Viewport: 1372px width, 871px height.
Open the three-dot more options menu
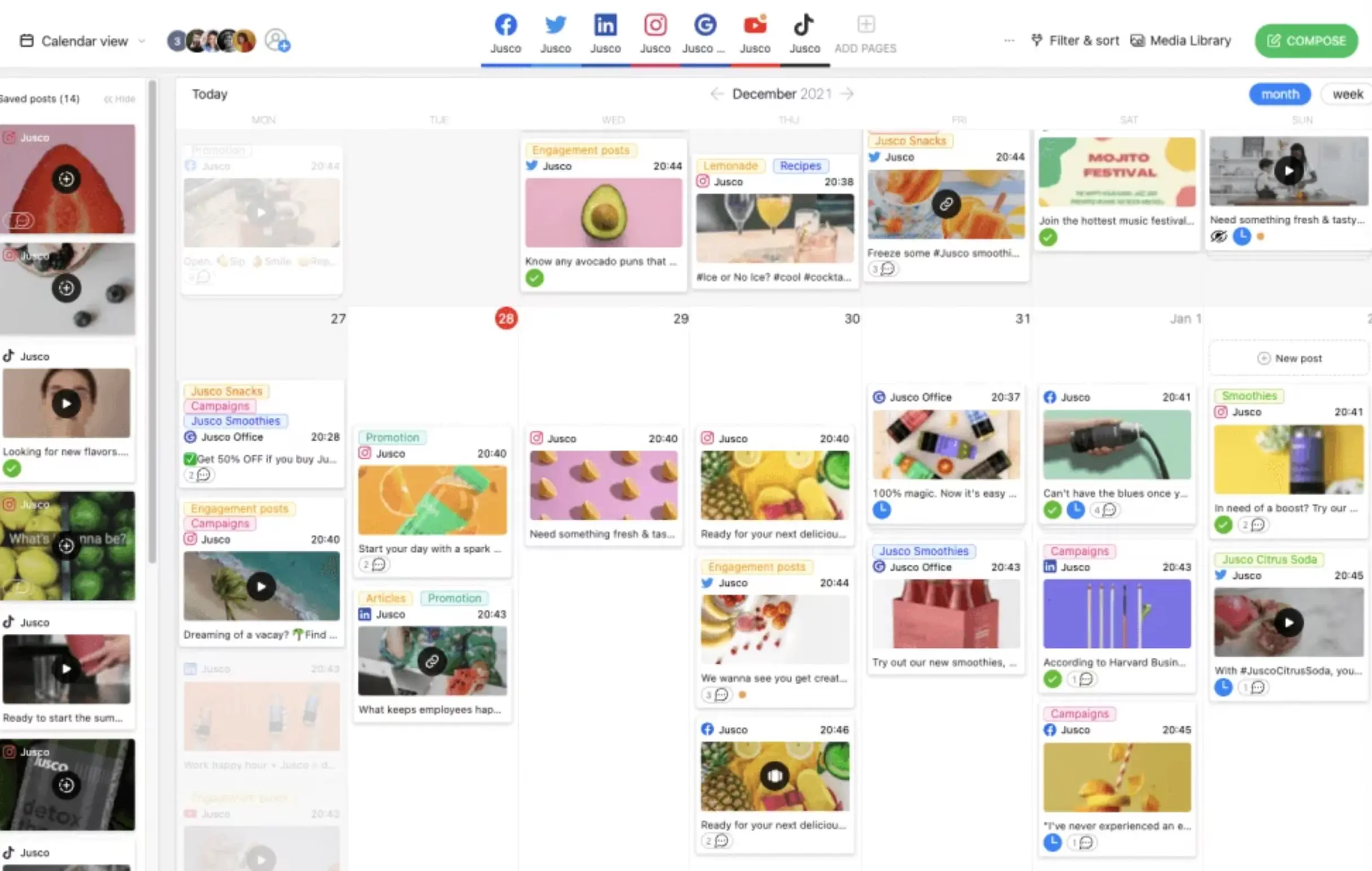tap(1009, 41)
